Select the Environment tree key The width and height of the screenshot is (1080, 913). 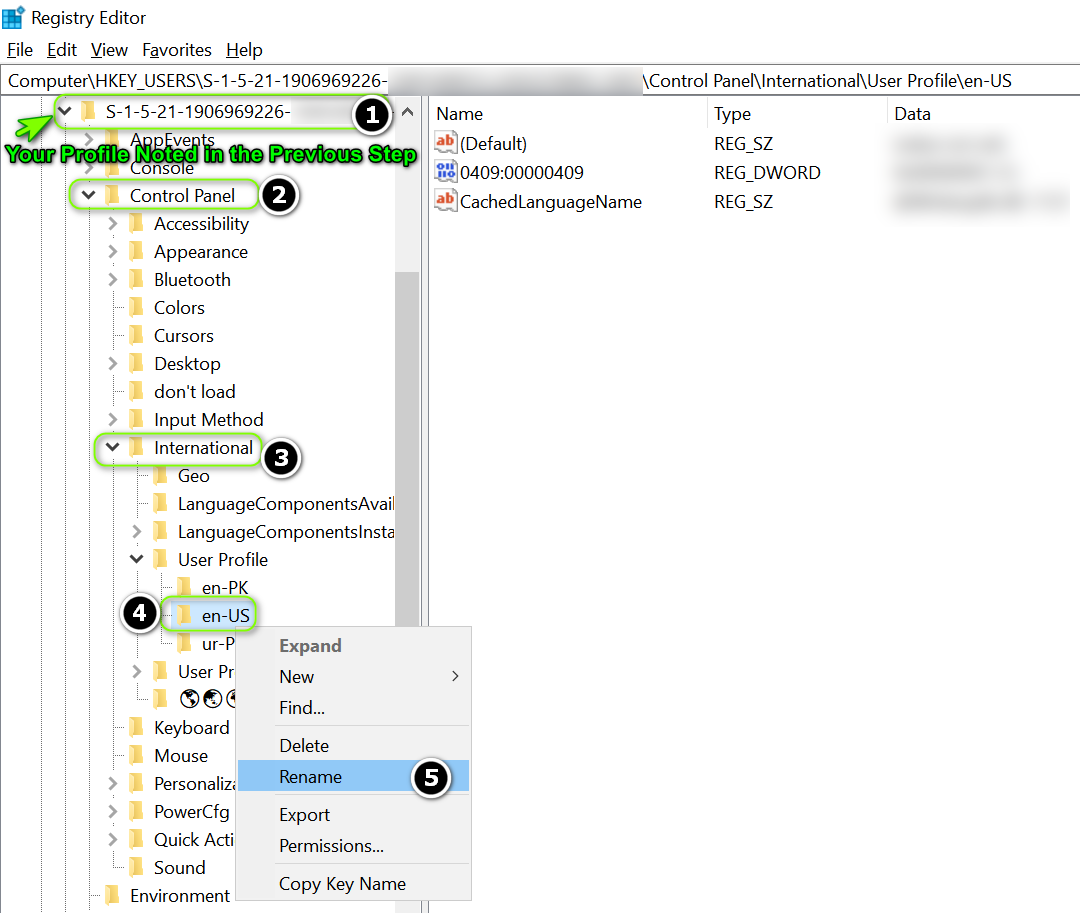[180, 896]
